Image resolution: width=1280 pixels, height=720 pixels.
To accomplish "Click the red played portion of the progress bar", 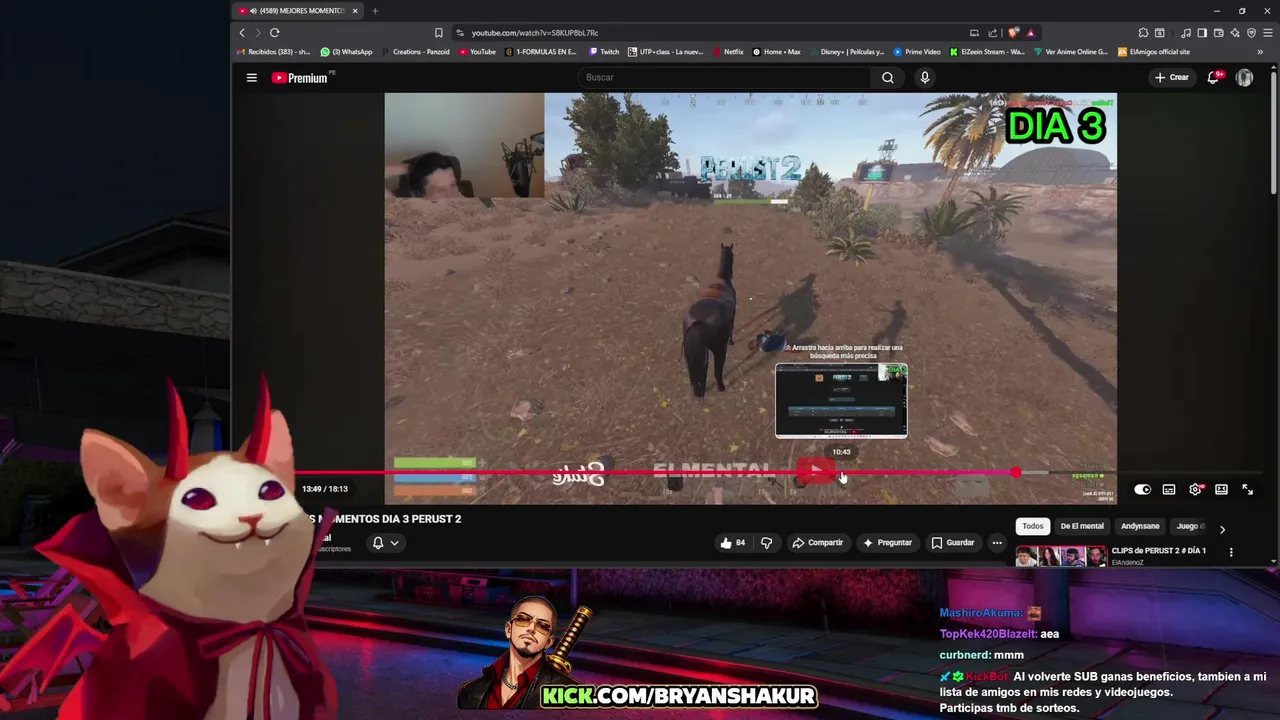I will click(x=655, y=472).
